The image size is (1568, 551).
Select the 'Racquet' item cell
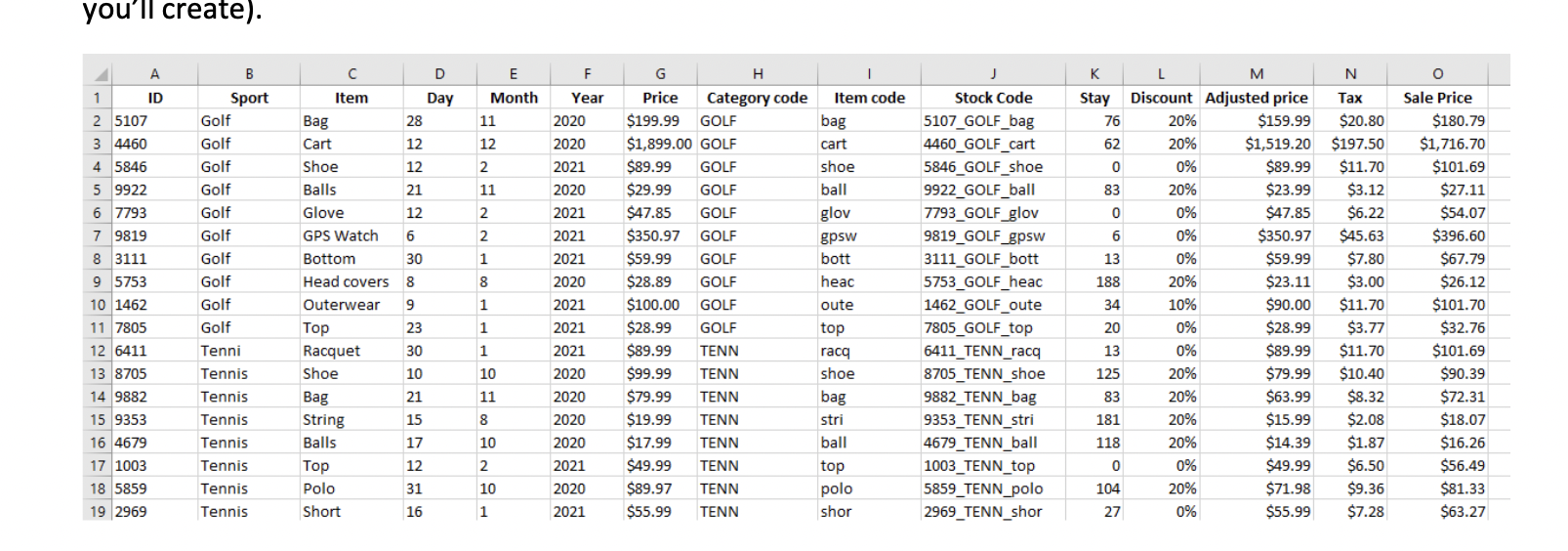coord(351,351)
